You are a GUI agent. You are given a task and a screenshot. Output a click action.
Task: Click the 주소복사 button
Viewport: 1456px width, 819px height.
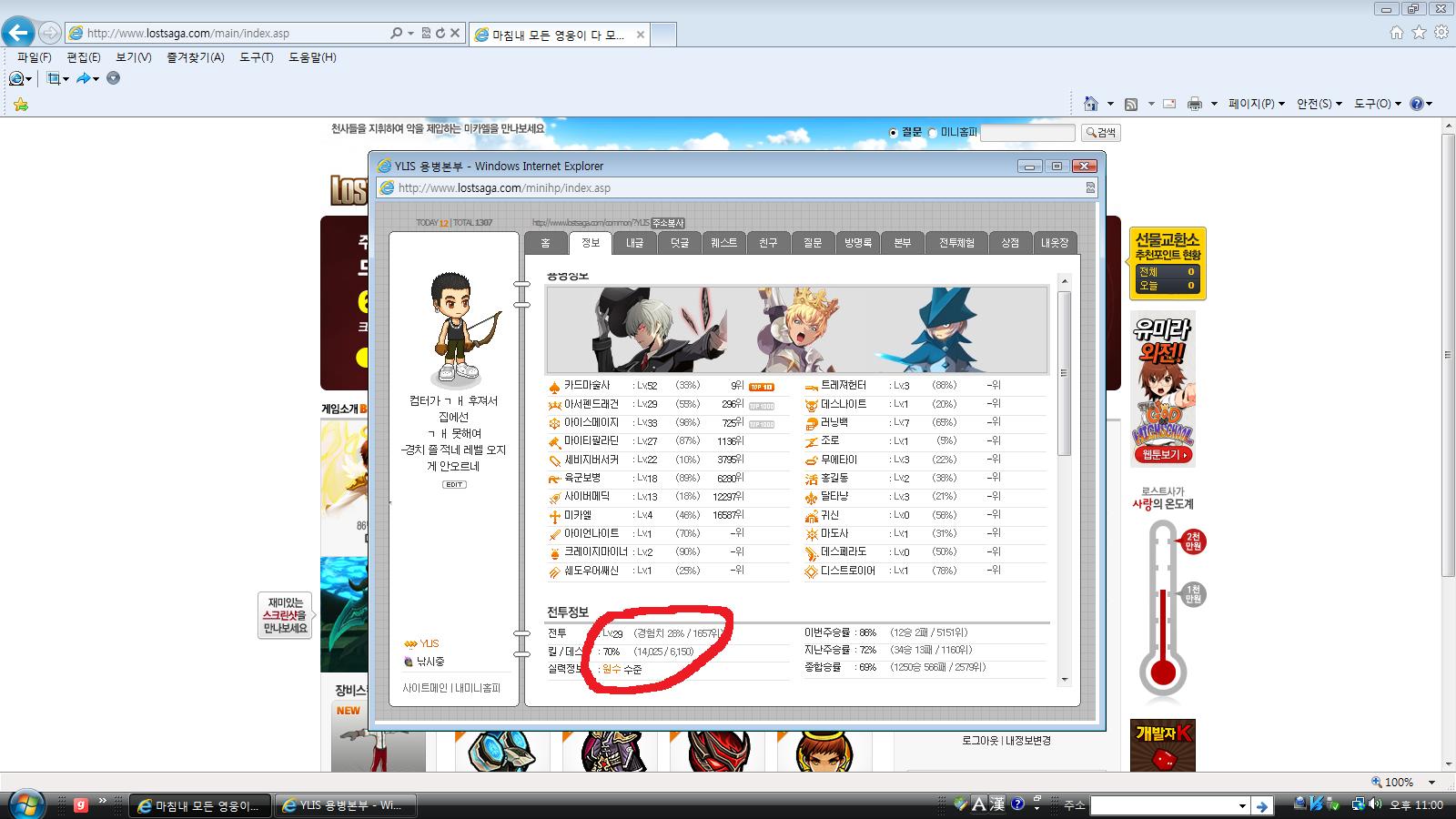[668, 223]
